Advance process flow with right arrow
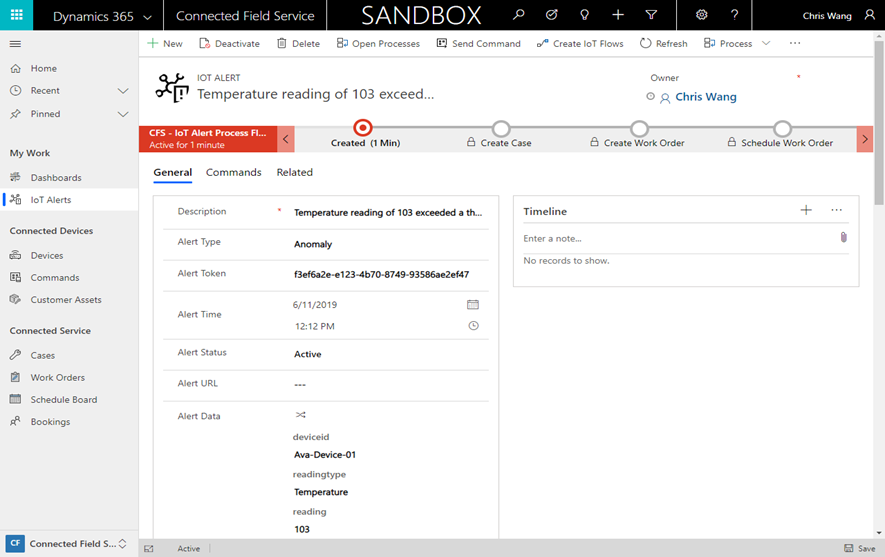The width and height of the screenshot is (885, 557). tap(865, 139)
